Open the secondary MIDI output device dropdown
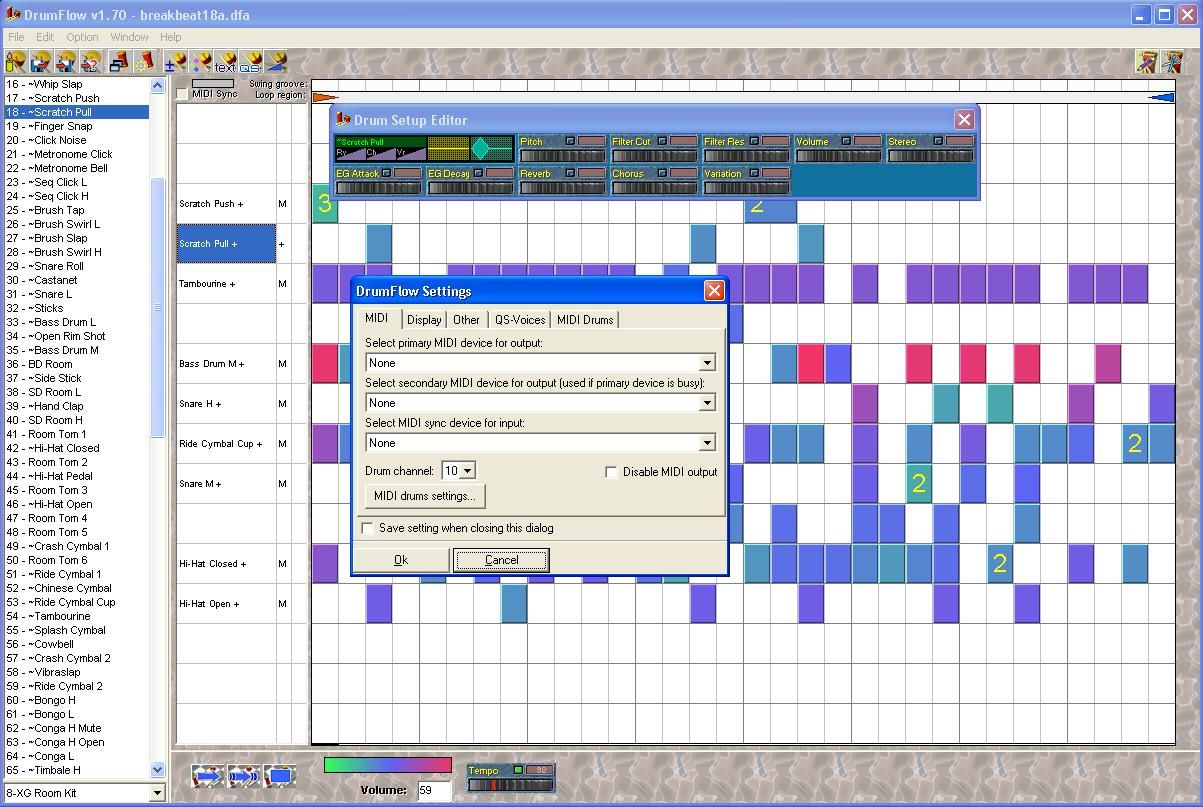1203x807 pixels. coord(707,403)
